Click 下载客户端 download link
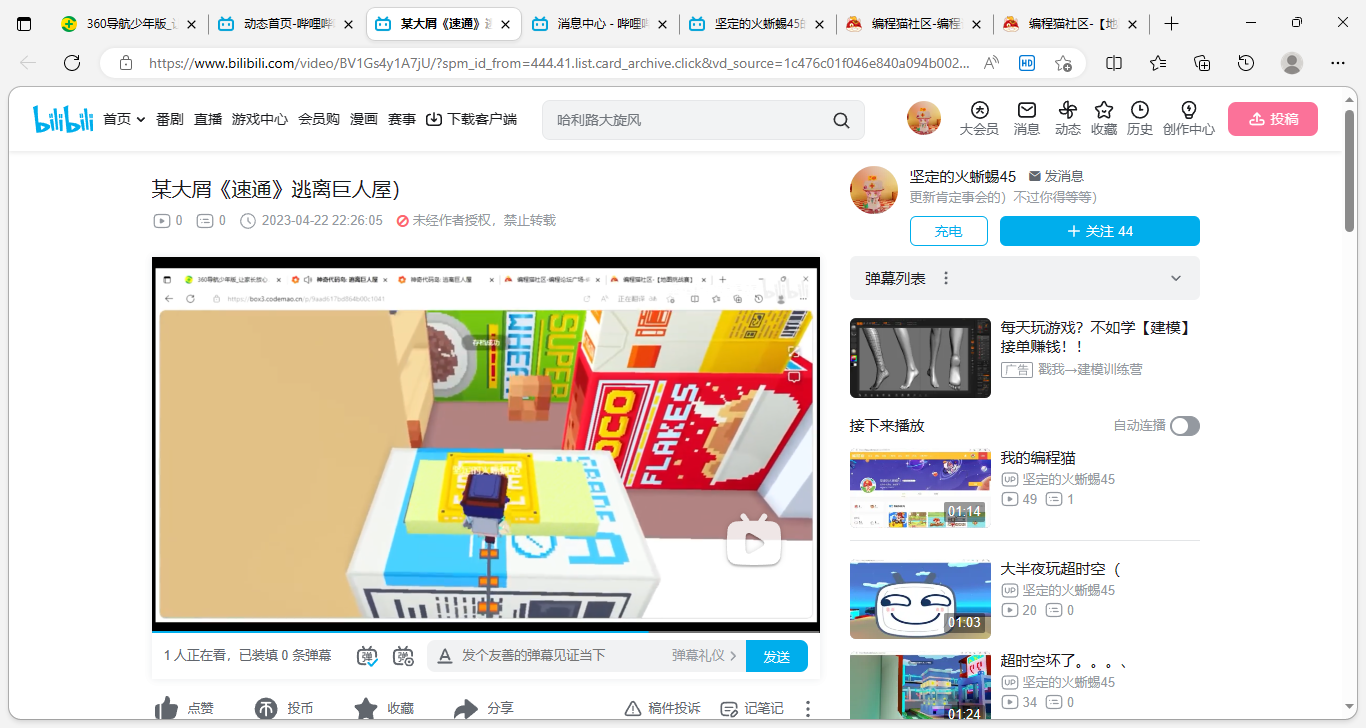 click(471, 119)
